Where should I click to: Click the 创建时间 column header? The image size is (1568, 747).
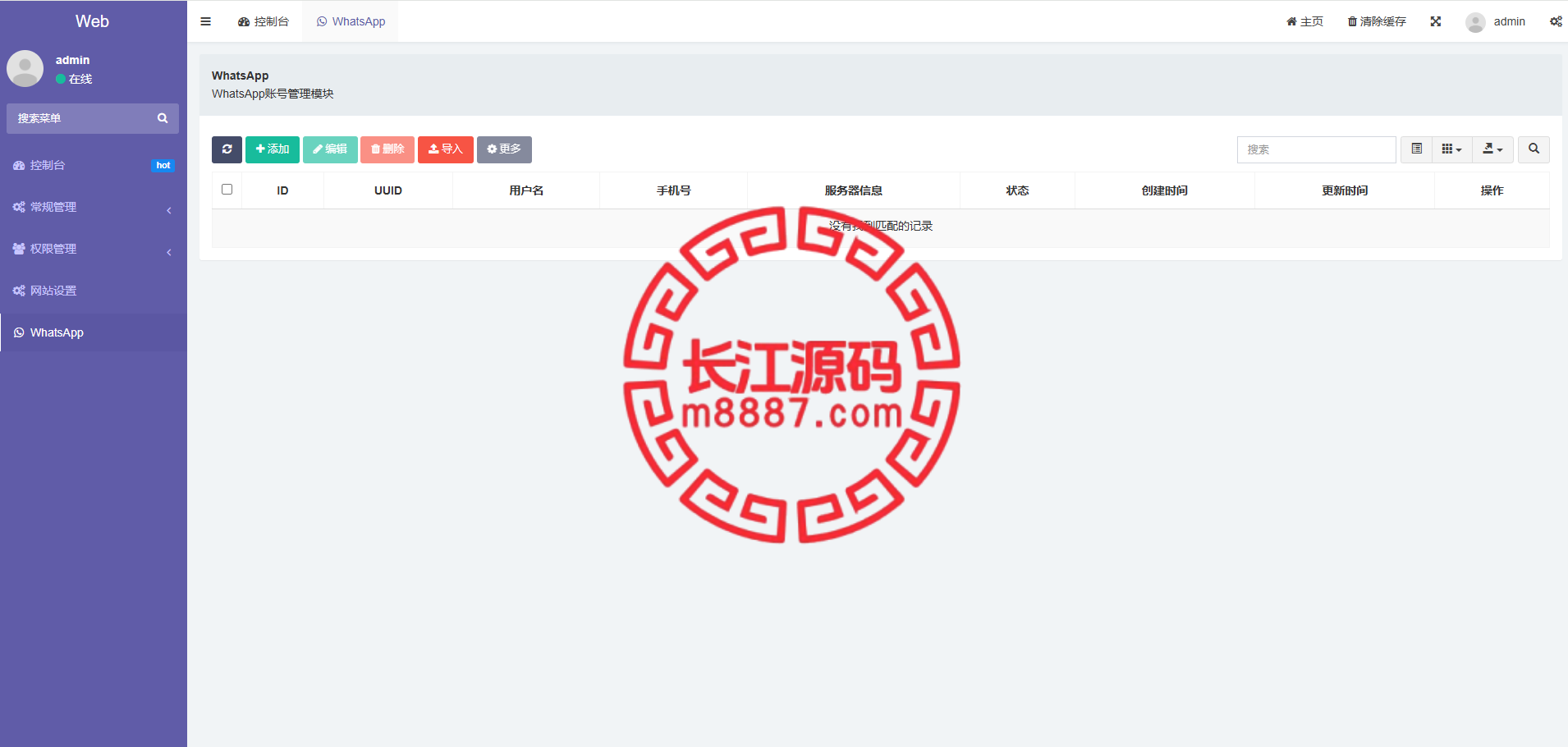point(1165,190)
